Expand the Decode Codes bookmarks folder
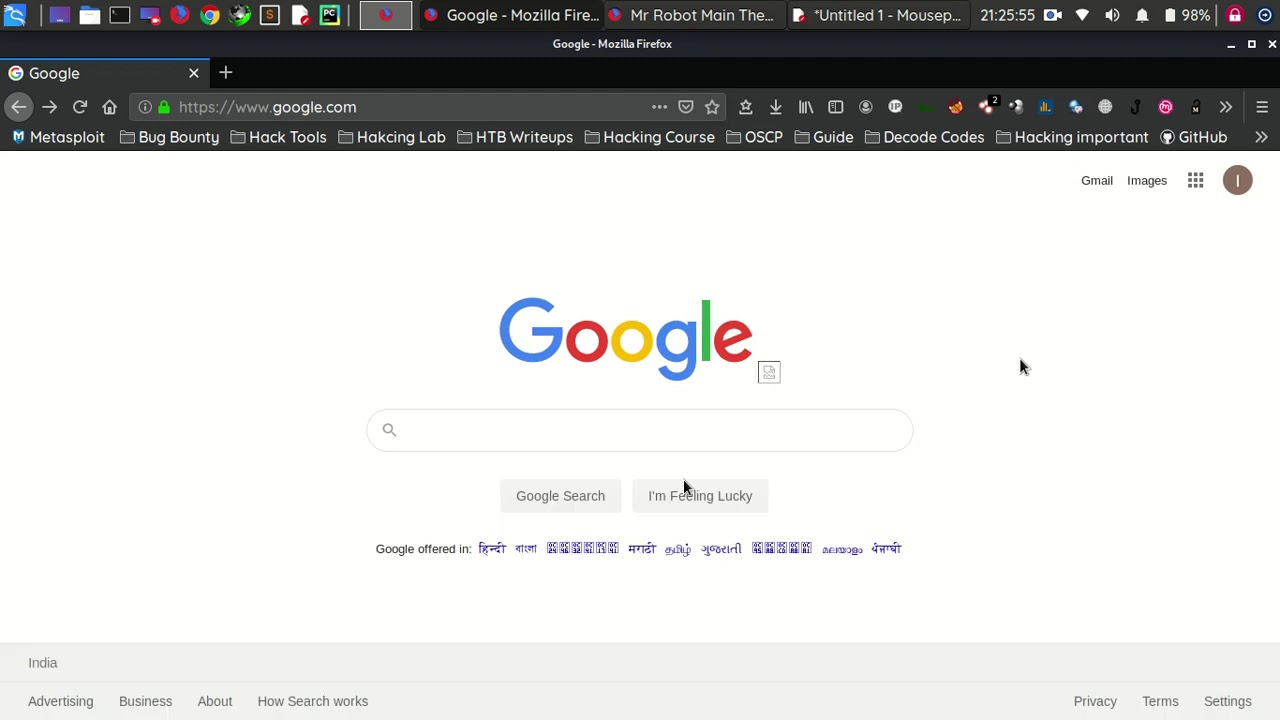The image size is (1280, 720). click(925, 137)
